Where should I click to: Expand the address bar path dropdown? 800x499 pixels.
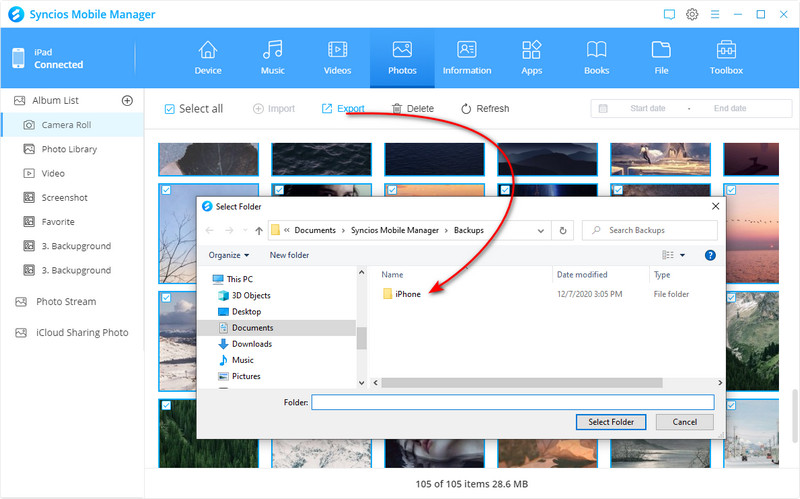541,231
